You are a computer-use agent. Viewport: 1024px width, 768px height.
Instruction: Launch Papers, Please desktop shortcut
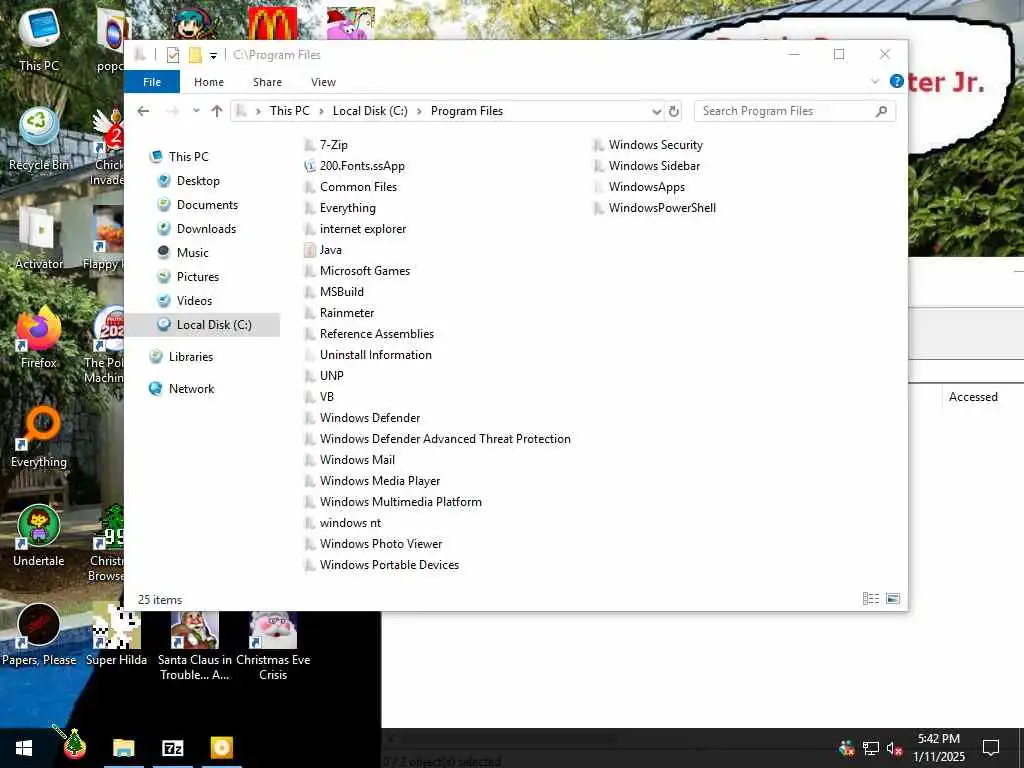(39, 635)
